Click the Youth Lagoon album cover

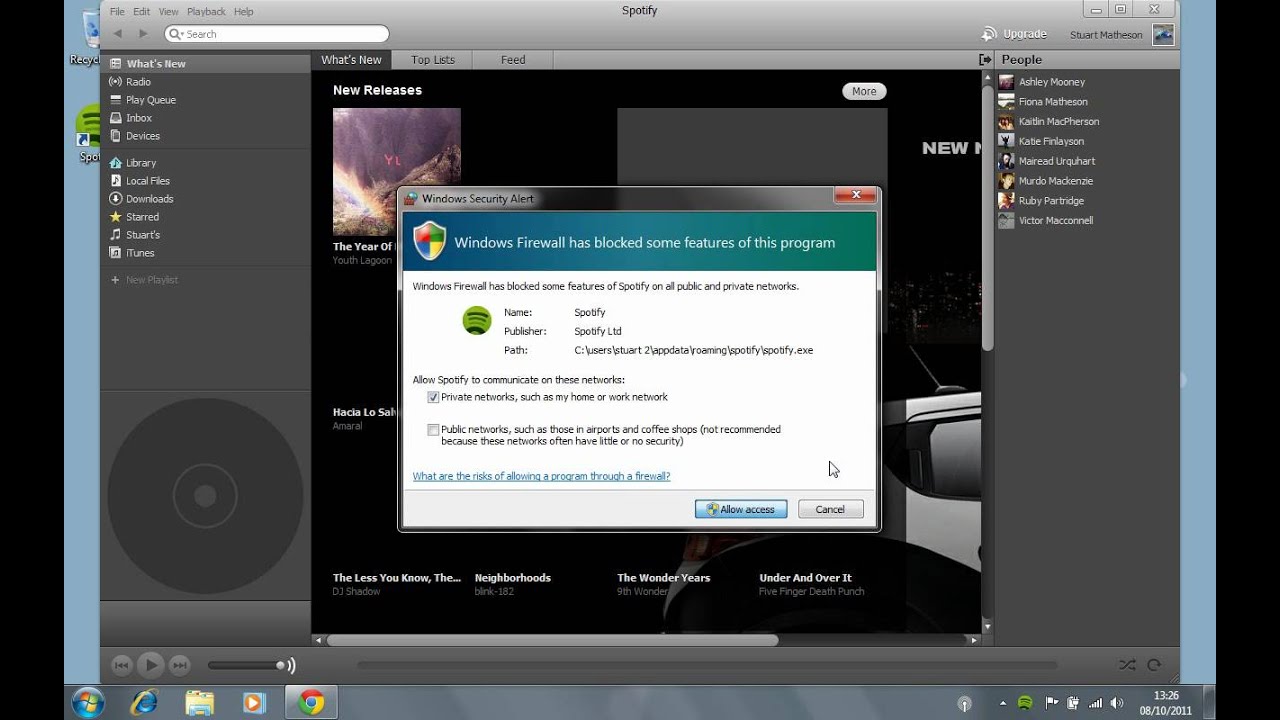[x=397, y=172]
